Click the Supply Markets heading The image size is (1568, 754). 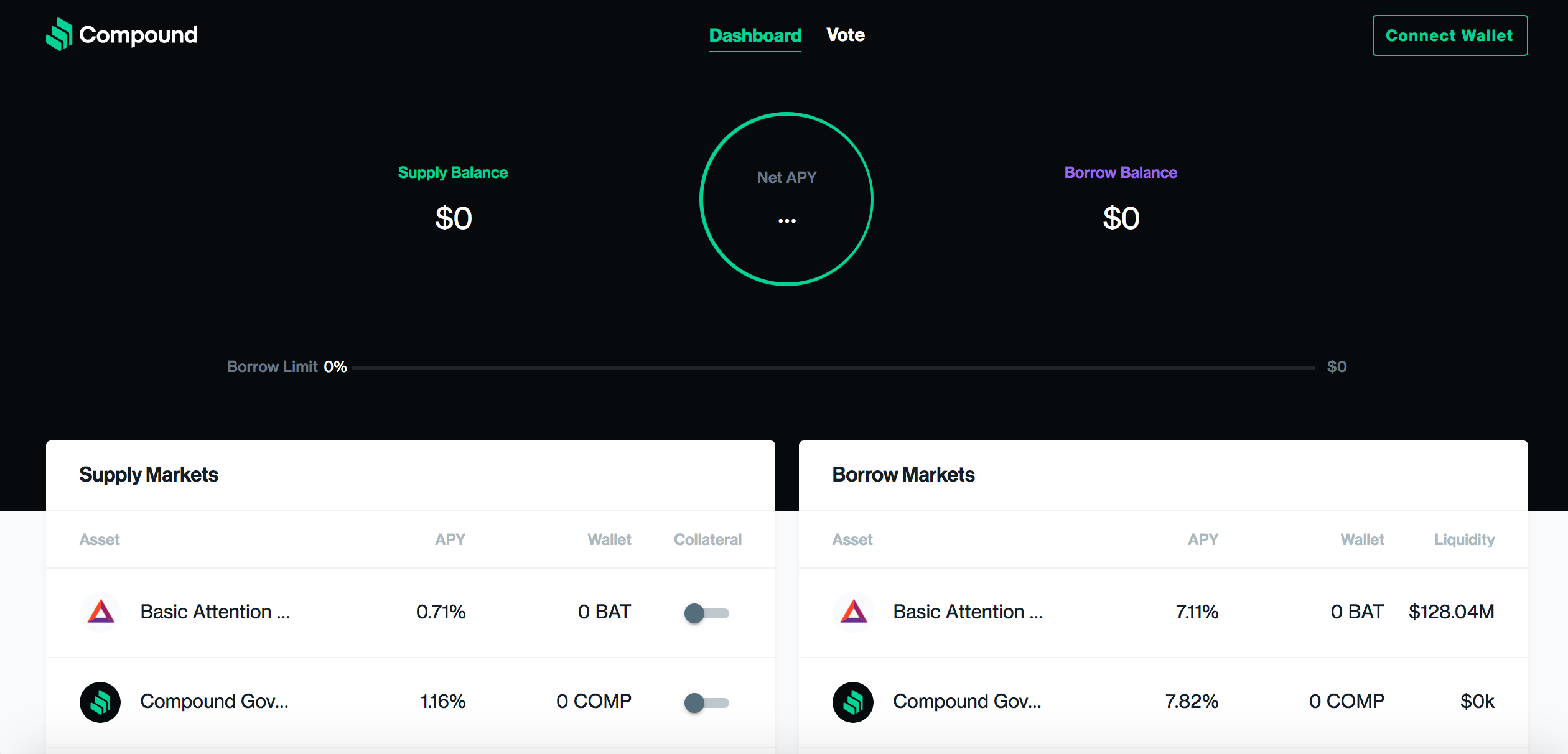149,475
